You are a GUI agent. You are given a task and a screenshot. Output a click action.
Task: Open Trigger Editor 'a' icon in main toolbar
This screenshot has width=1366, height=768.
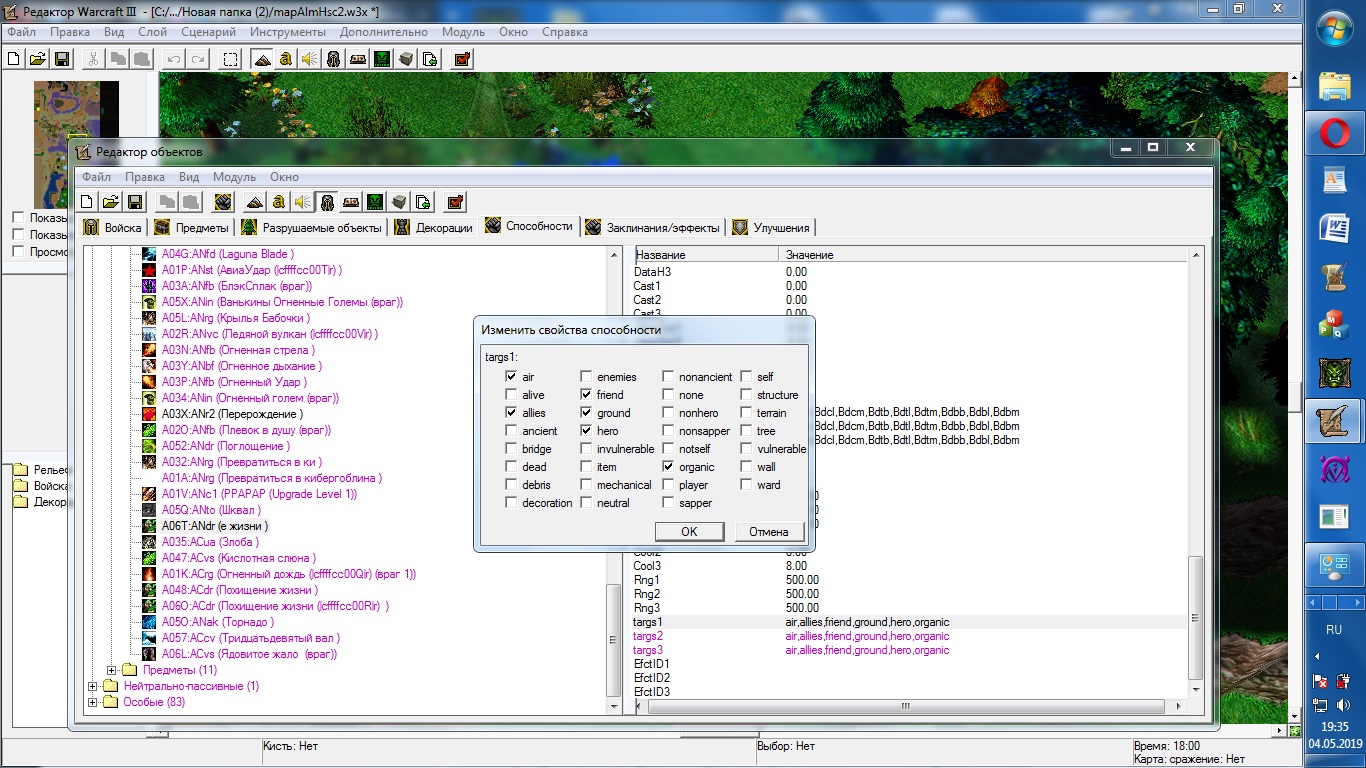click(x=286, y=59)
